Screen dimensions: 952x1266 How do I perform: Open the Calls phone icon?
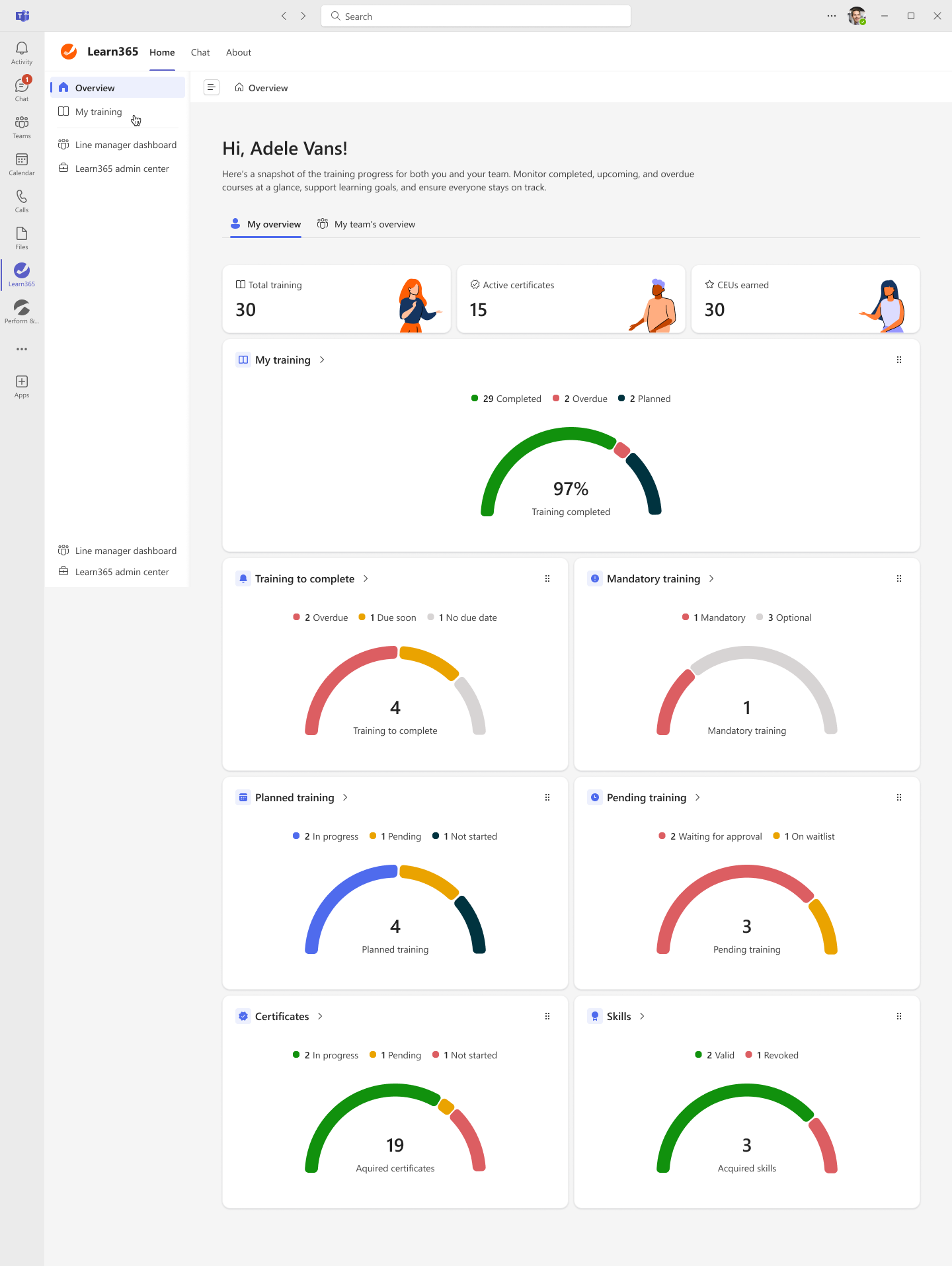22,201
